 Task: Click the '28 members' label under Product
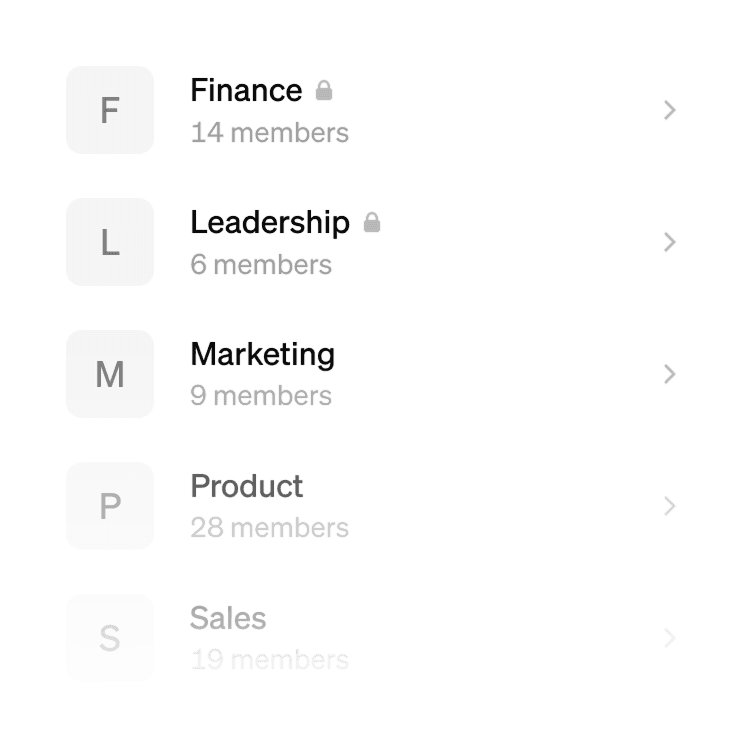[269, 528]
